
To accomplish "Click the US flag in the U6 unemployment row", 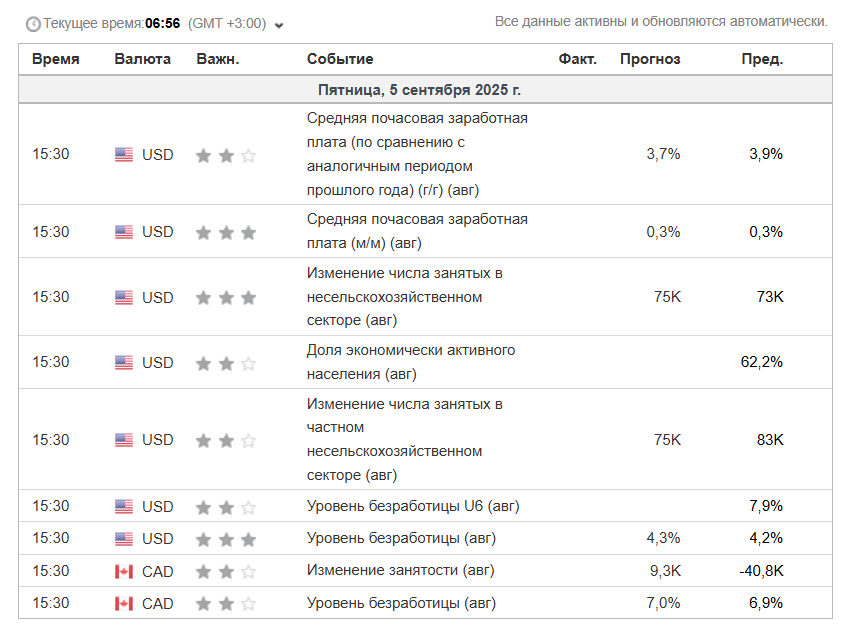I will pyautogui.click(x=124, y=506).
